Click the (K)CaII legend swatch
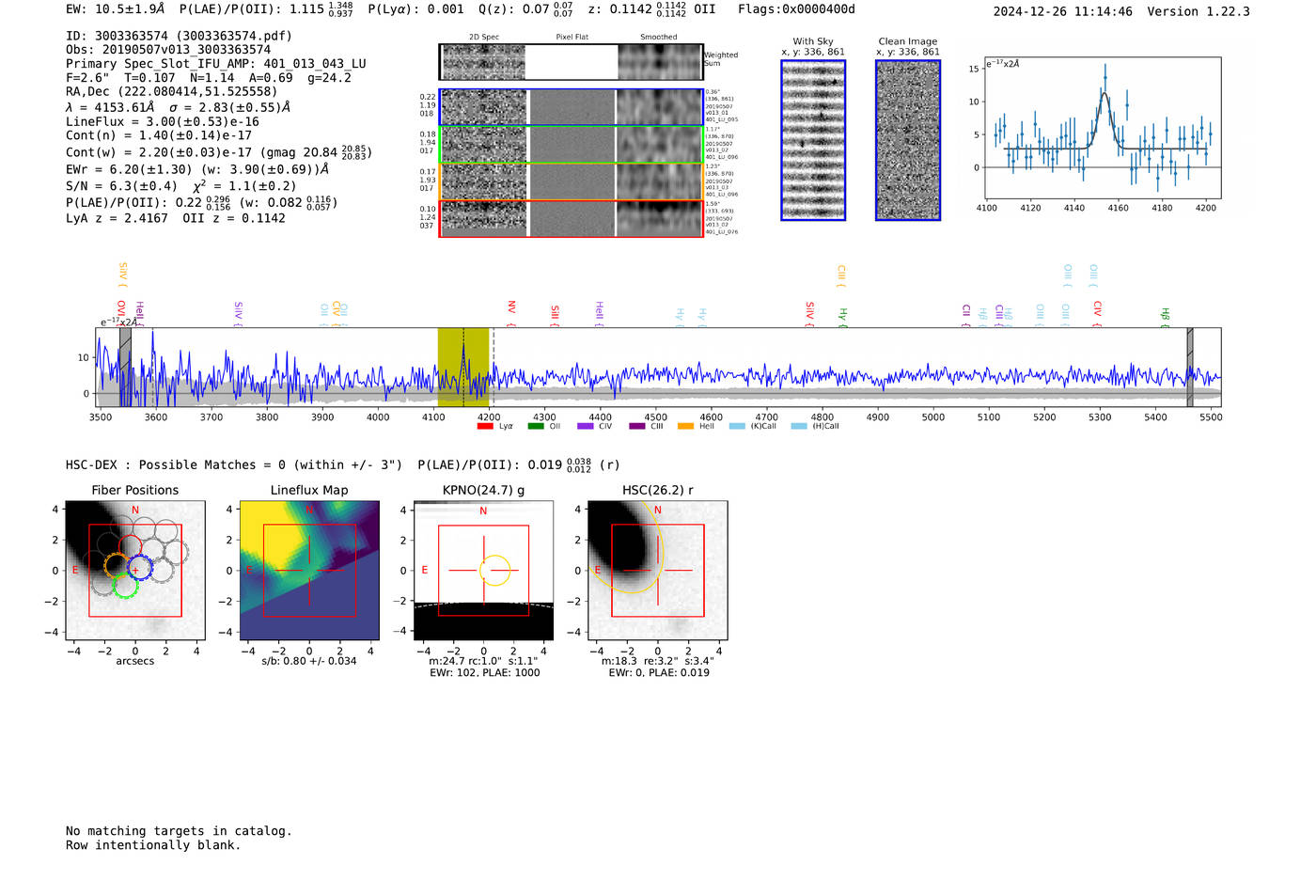 [737, 426]
